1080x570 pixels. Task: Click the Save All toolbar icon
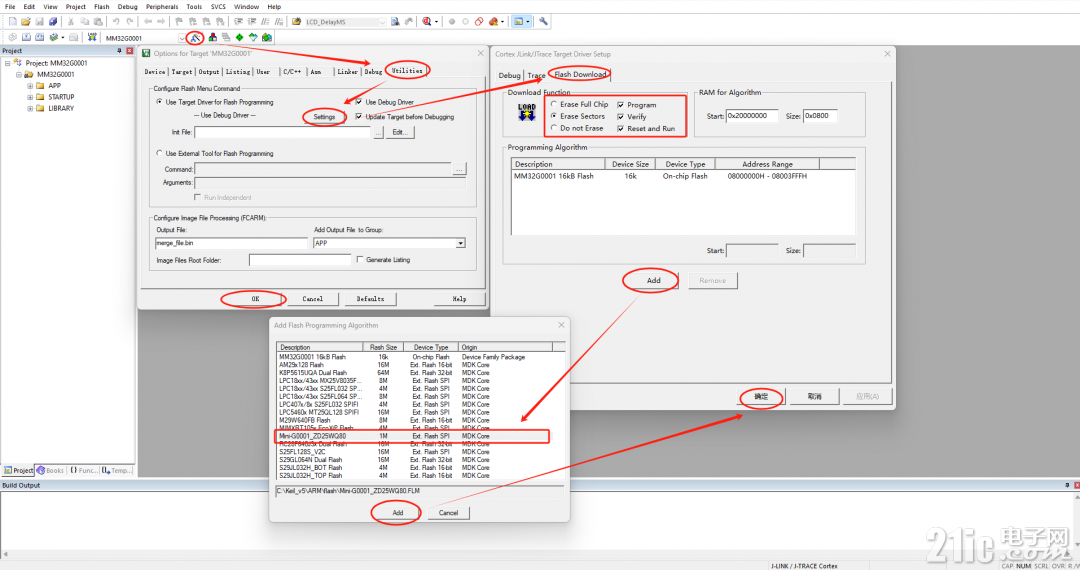point(52,21)
